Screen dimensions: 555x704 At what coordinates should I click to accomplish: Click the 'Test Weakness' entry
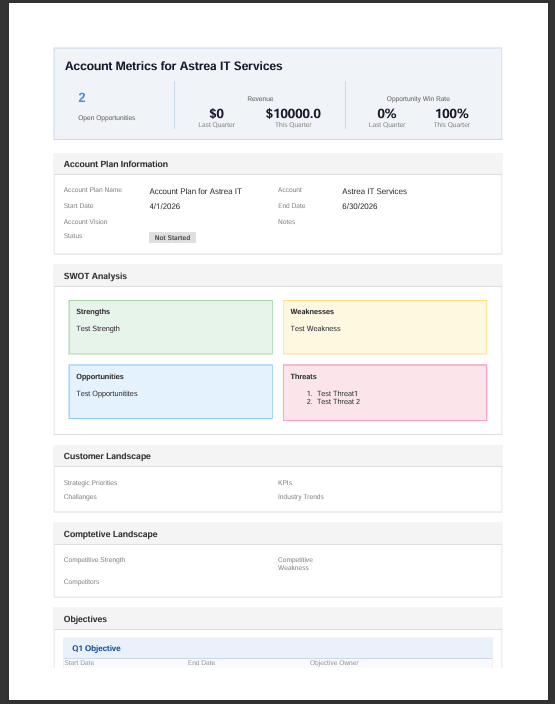coord(315,329)
